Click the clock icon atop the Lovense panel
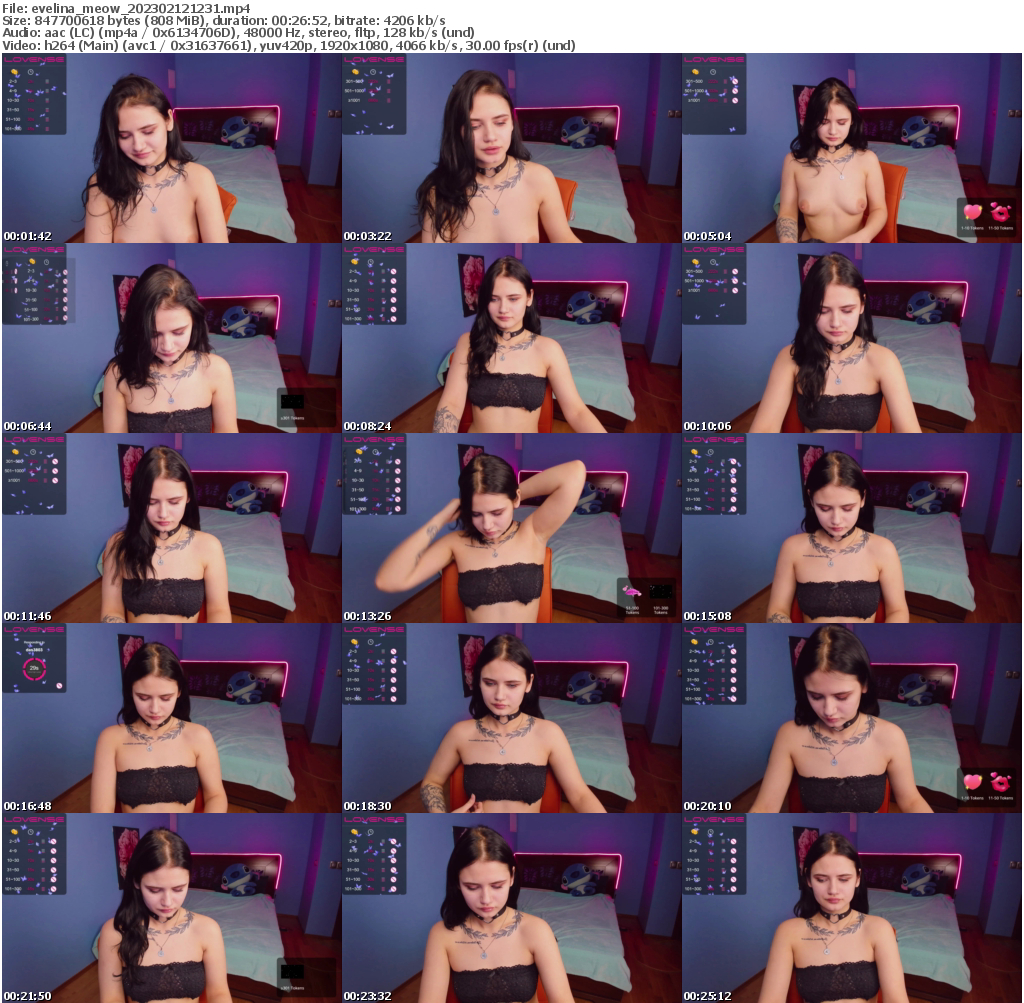The width and height of the screenshot is (1024, 1003). pos(30,72)
